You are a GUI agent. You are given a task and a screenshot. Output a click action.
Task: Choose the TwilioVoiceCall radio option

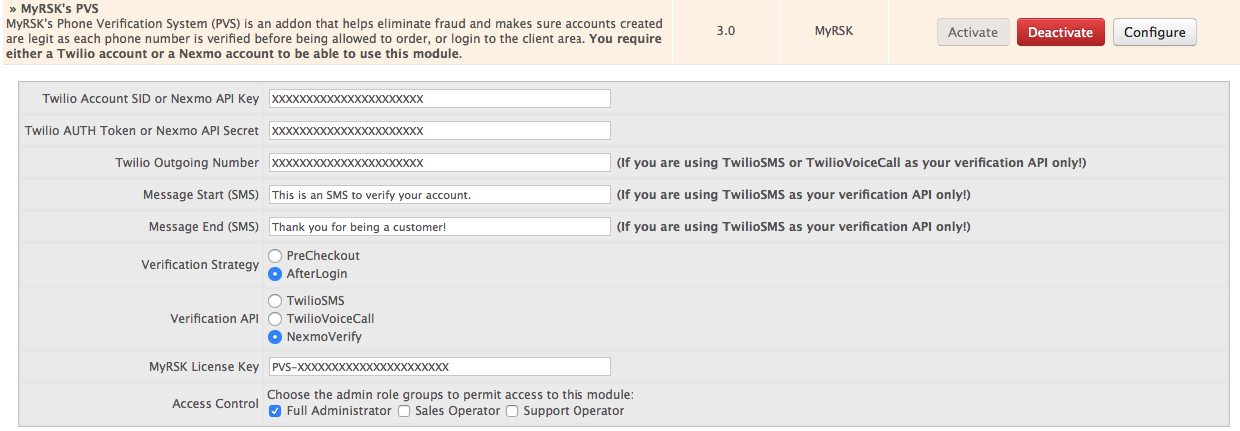275,319
